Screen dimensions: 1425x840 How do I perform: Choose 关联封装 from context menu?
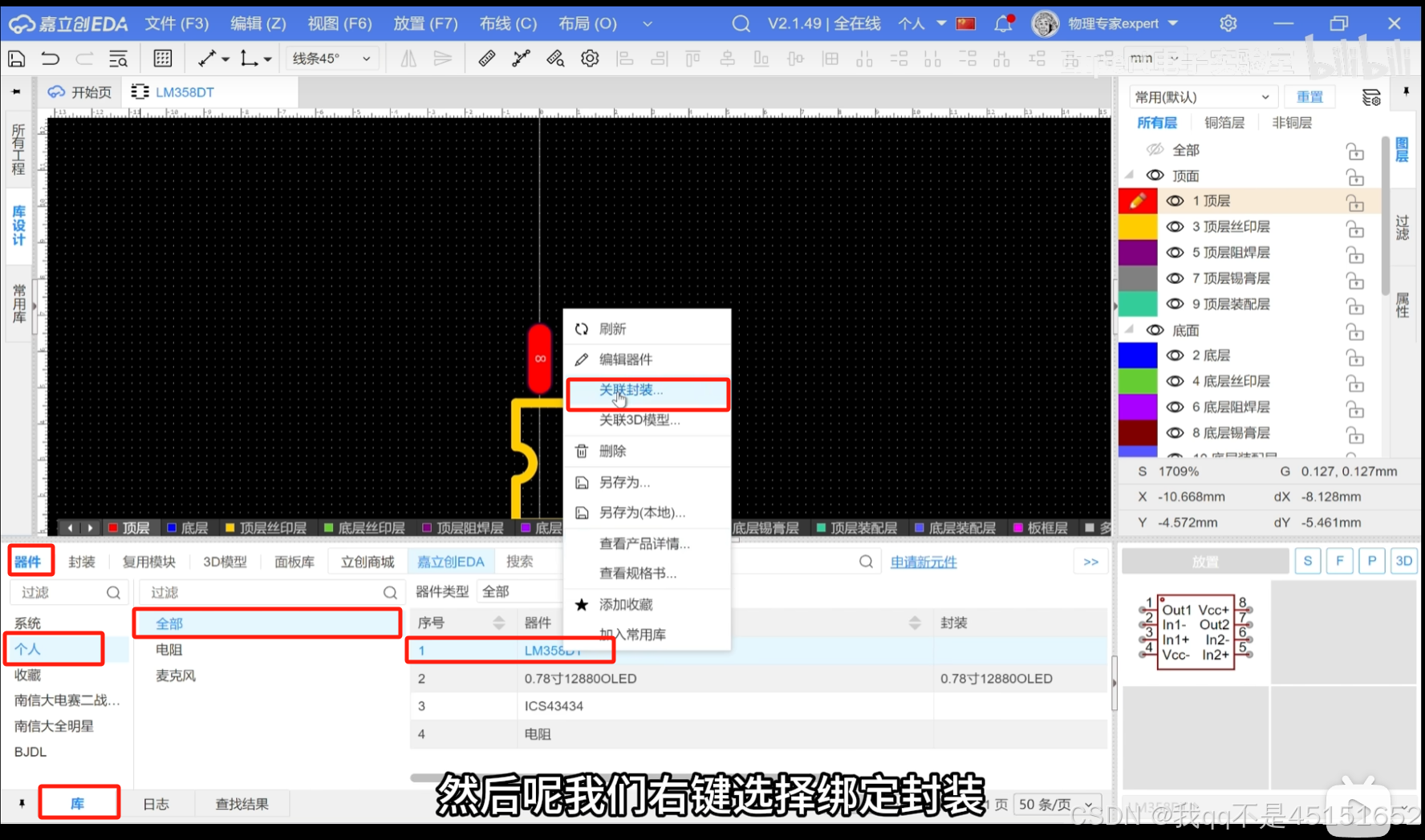[x=648, y=391]
